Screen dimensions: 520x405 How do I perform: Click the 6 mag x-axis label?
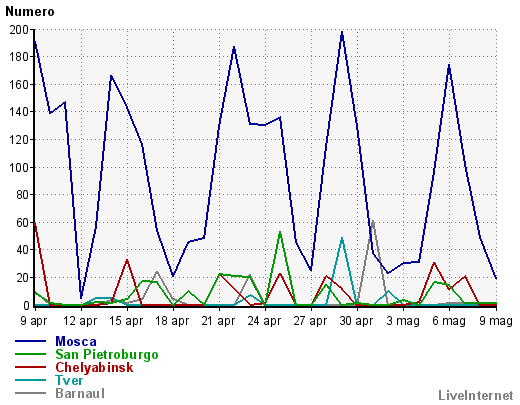[449, 321]
